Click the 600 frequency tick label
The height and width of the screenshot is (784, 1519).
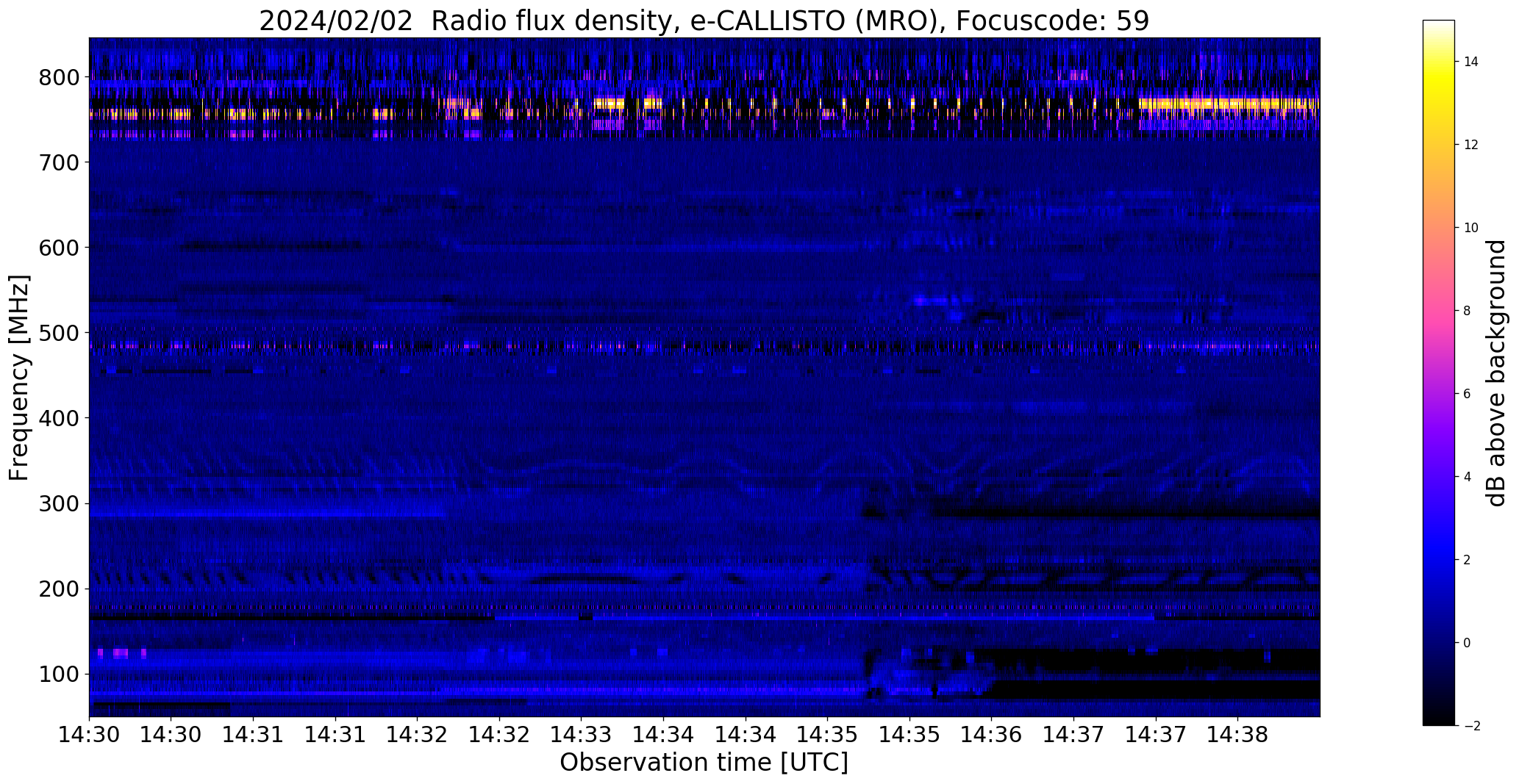pos(60,248)
